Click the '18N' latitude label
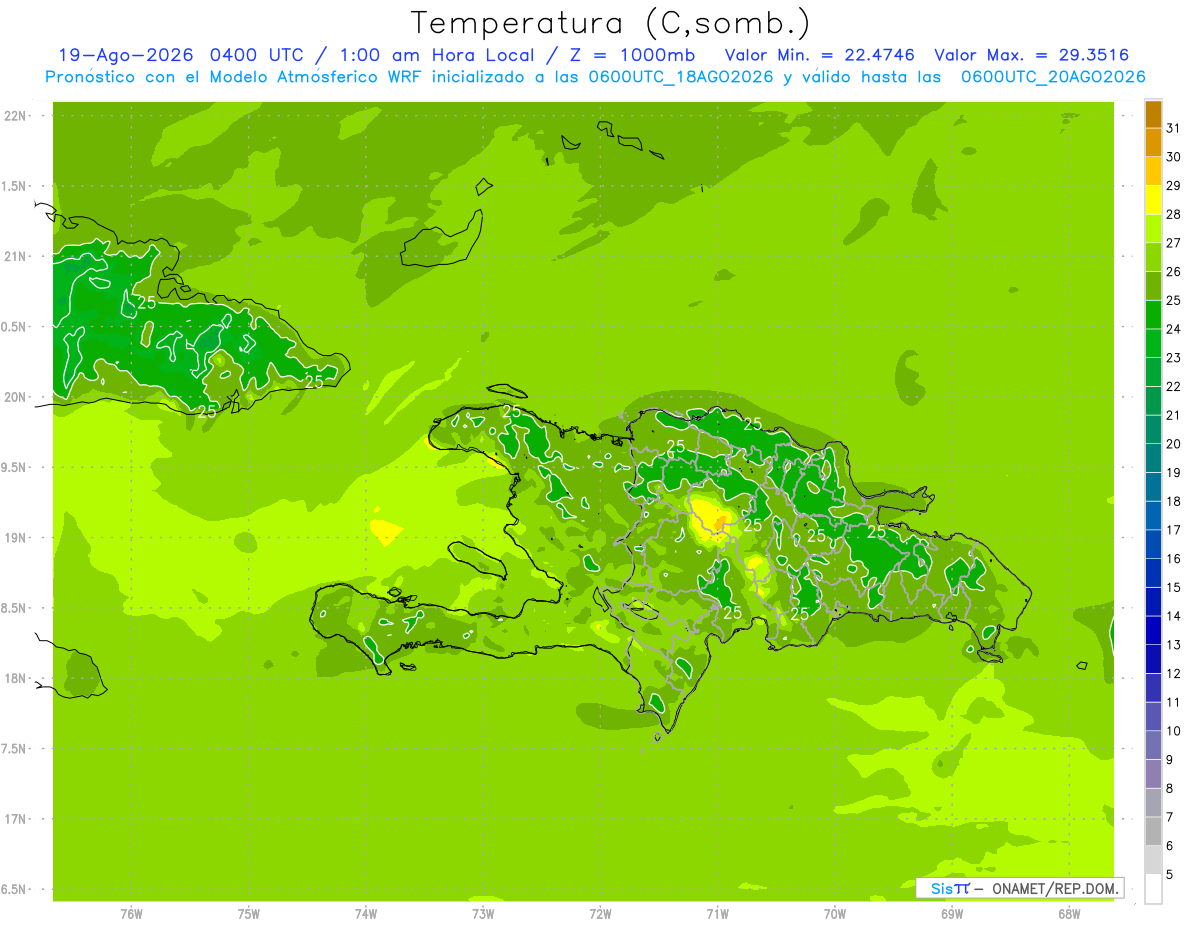The height and width of the screenshot is (927, 1200). point(15,678)
